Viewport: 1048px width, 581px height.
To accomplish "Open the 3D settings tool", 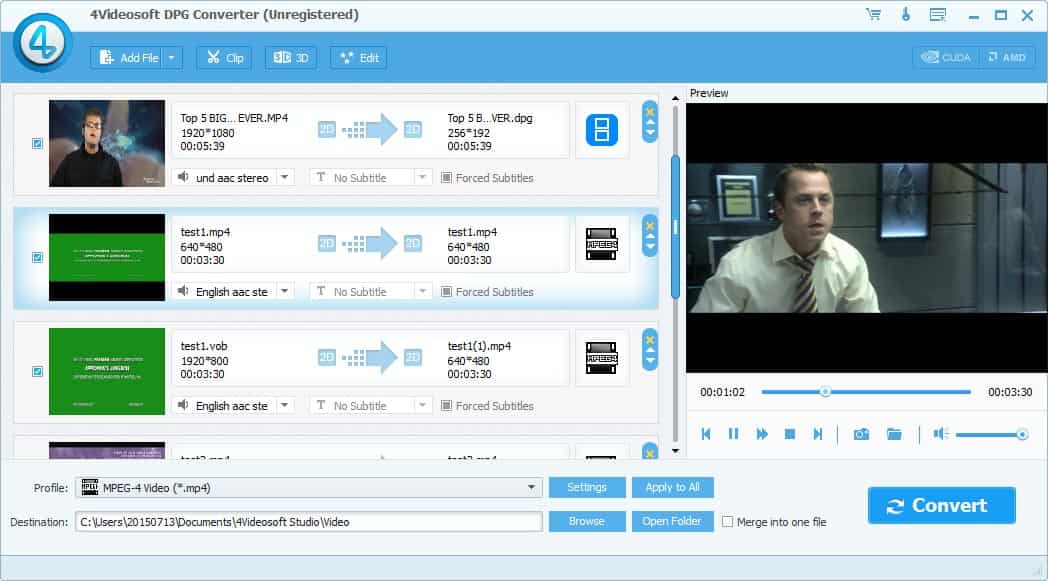I will 291,57.
